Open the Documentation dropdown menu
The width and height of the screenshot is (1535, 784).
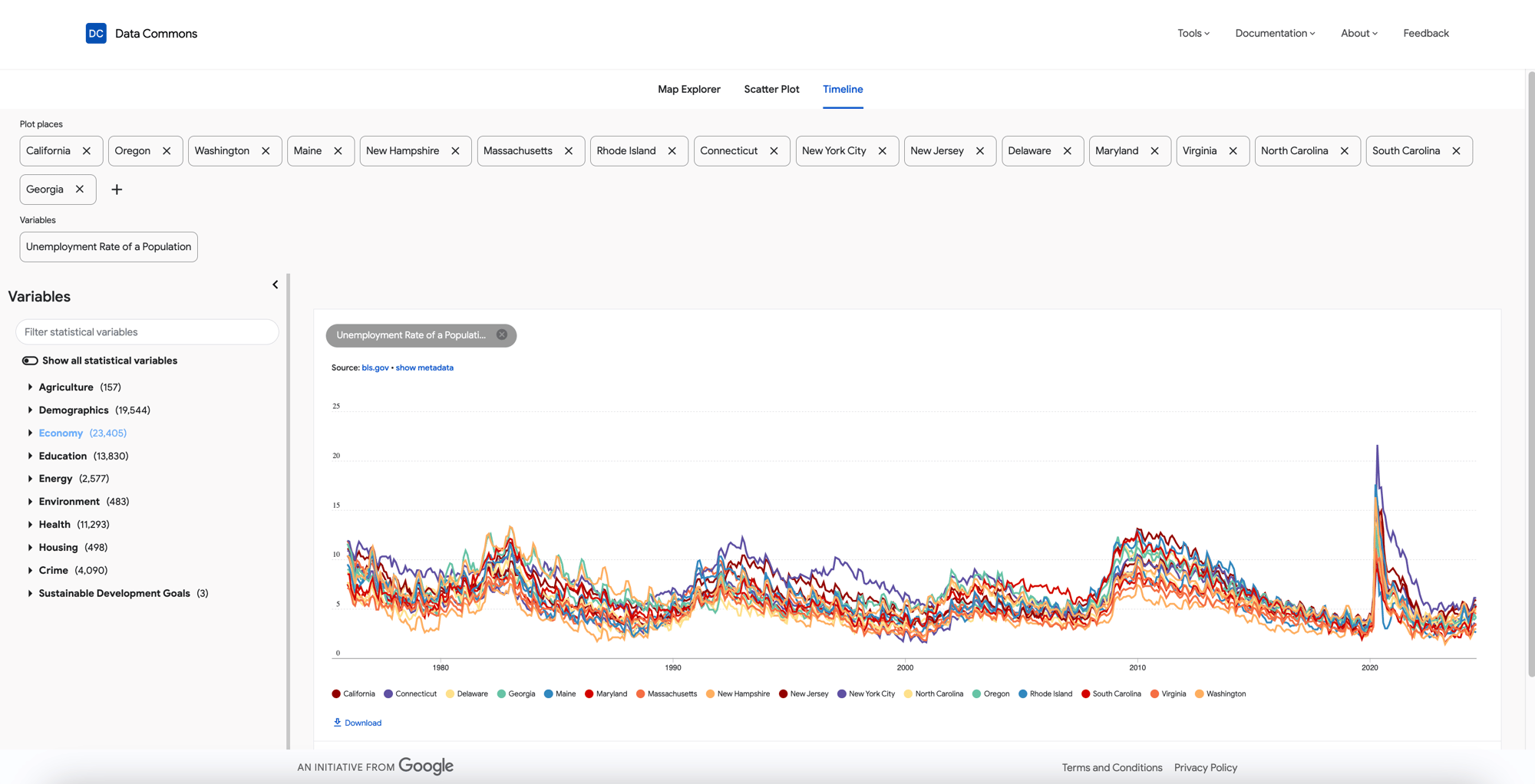[x=1274, y=33]
